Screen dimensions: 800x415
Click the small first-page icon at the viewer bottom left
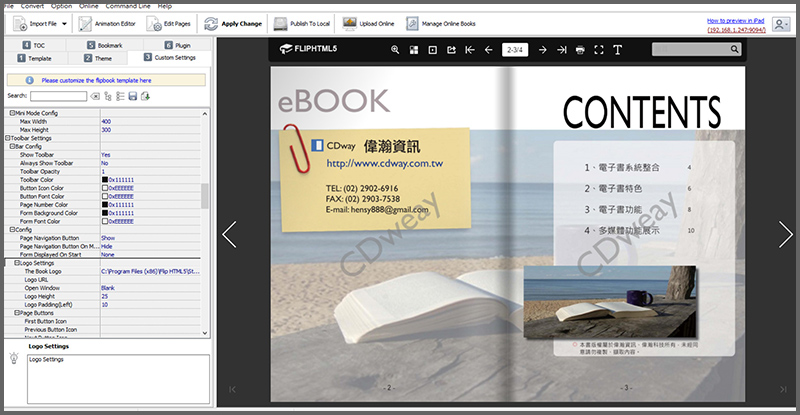click(x=232, y=389)
